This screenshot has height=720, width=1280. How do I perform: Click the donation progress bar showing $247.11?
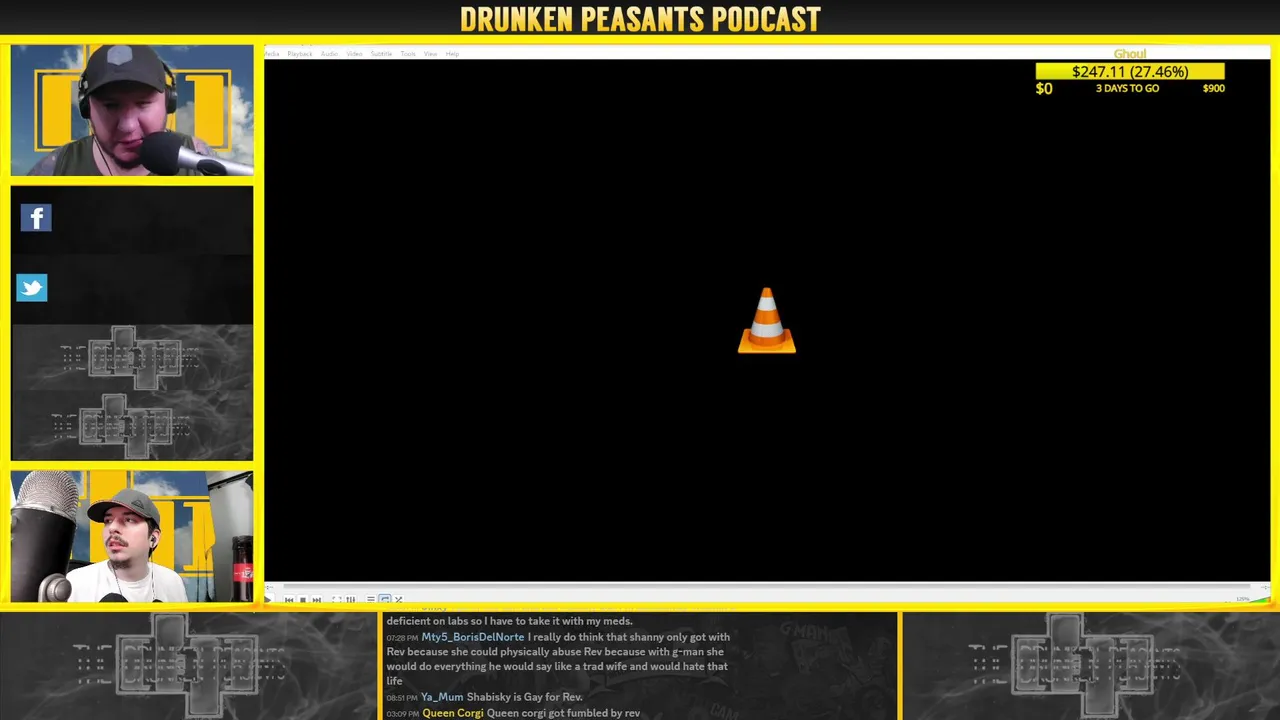click(x=1130, y=72)
